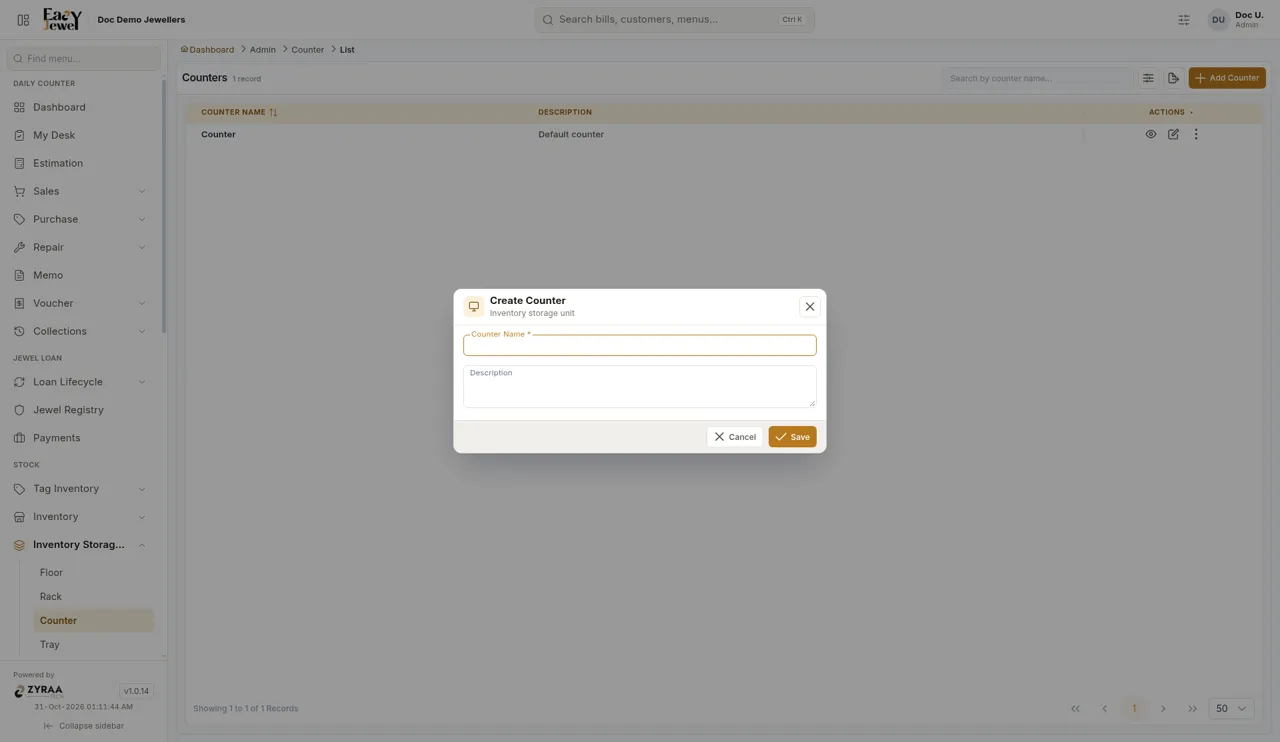Expand the Loan Lifecycle menu
This screenshot has width=1280, height=742.
click(82, 382)
